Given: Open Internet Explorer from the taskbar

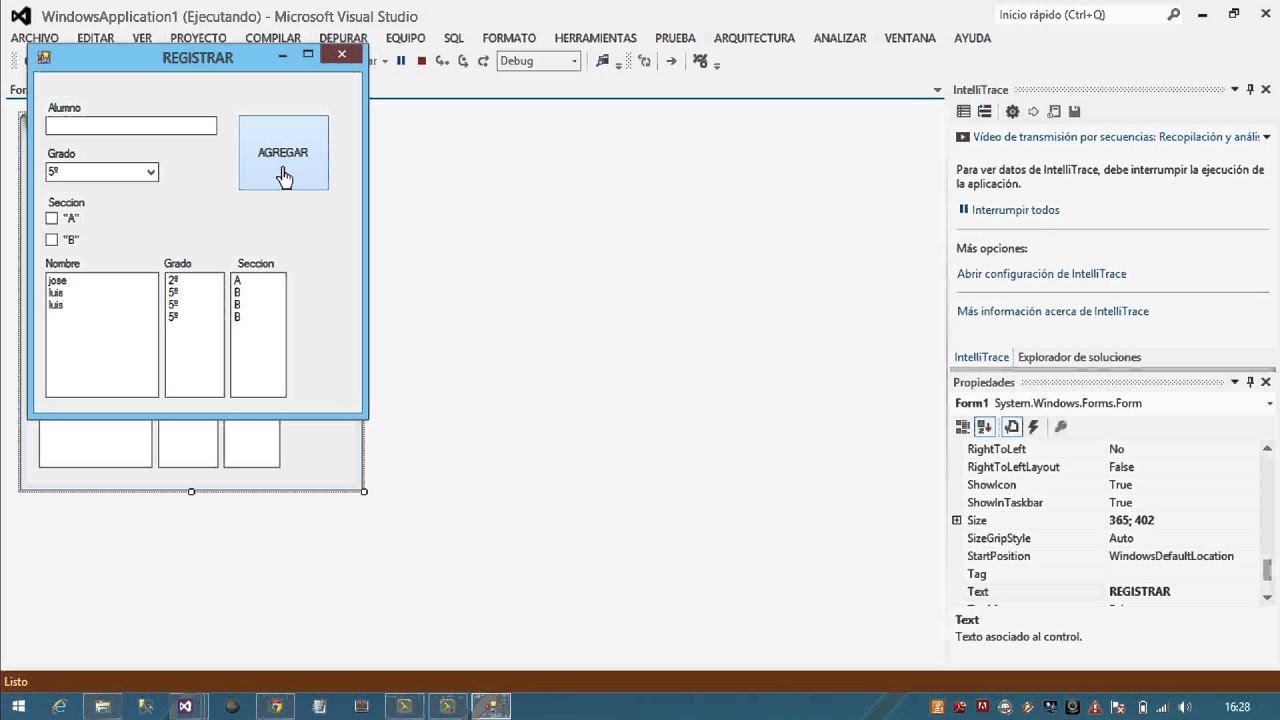Looking at the screenshot, I should coord(60,706).
